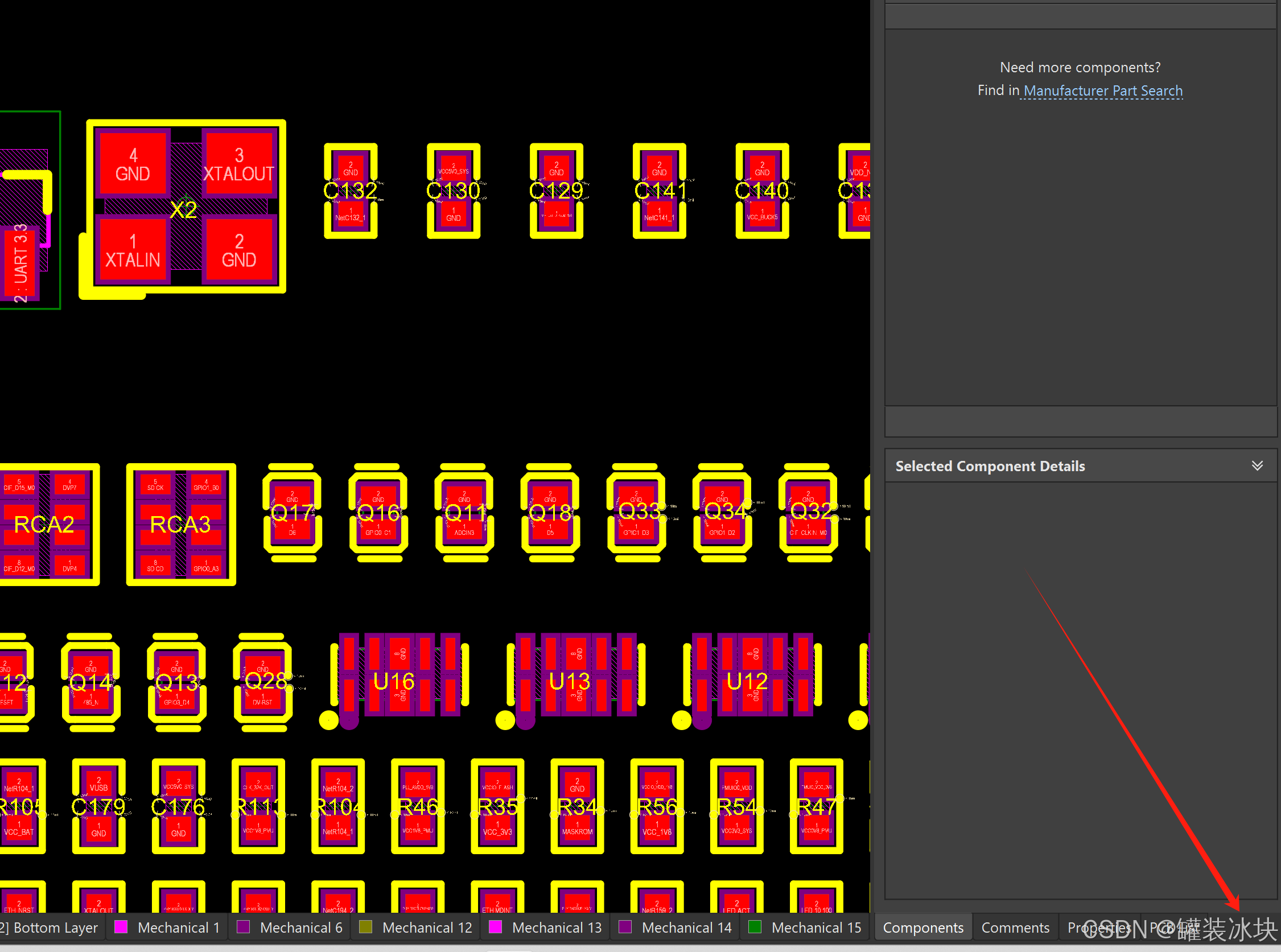Select capacitor C140 footprint
The width and height of the screenshot is (1281, 952).
(x=762, y=191)
